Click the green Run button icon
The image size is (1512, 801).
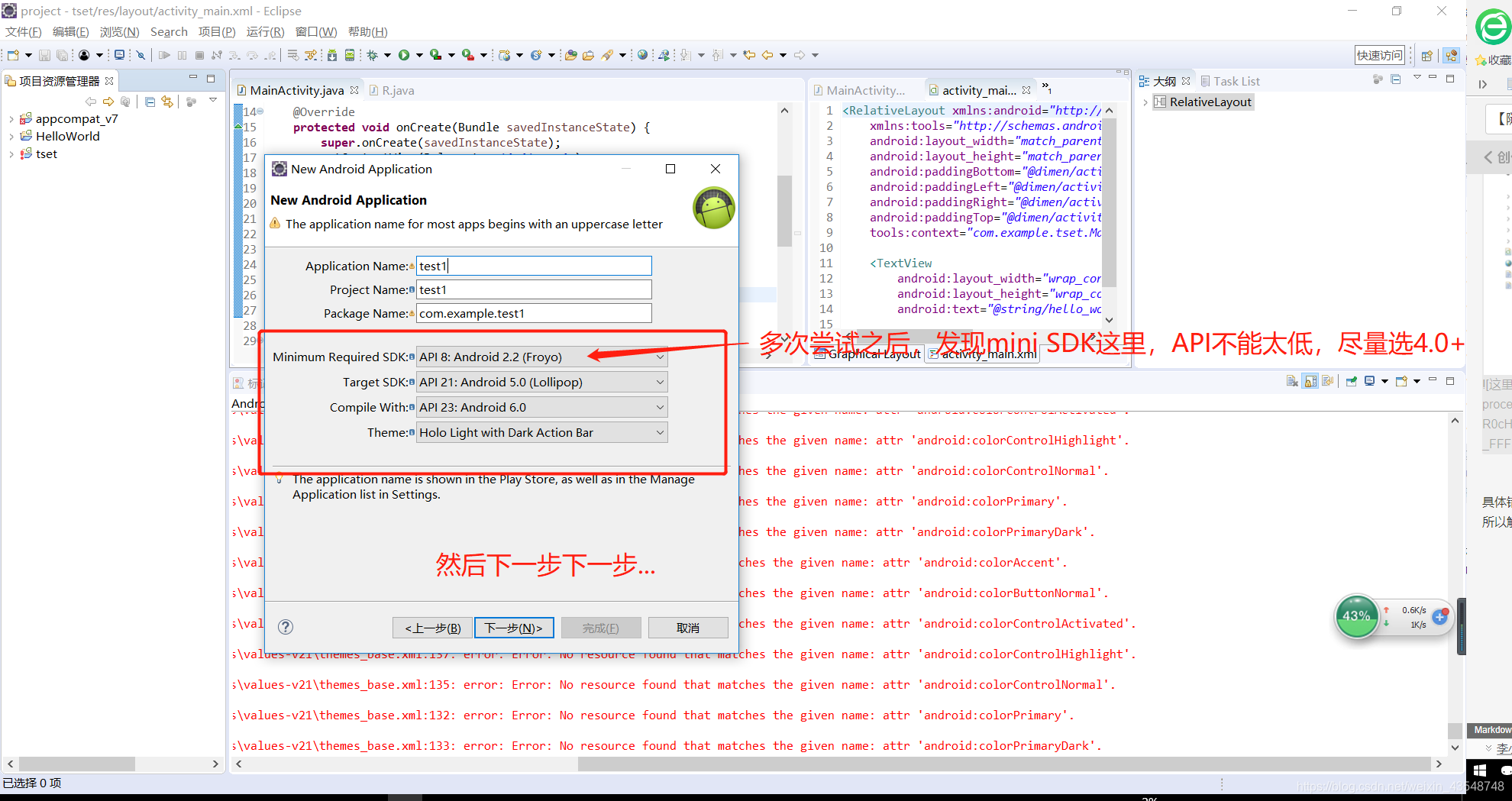pyautogui.click(x=404, y=55)
